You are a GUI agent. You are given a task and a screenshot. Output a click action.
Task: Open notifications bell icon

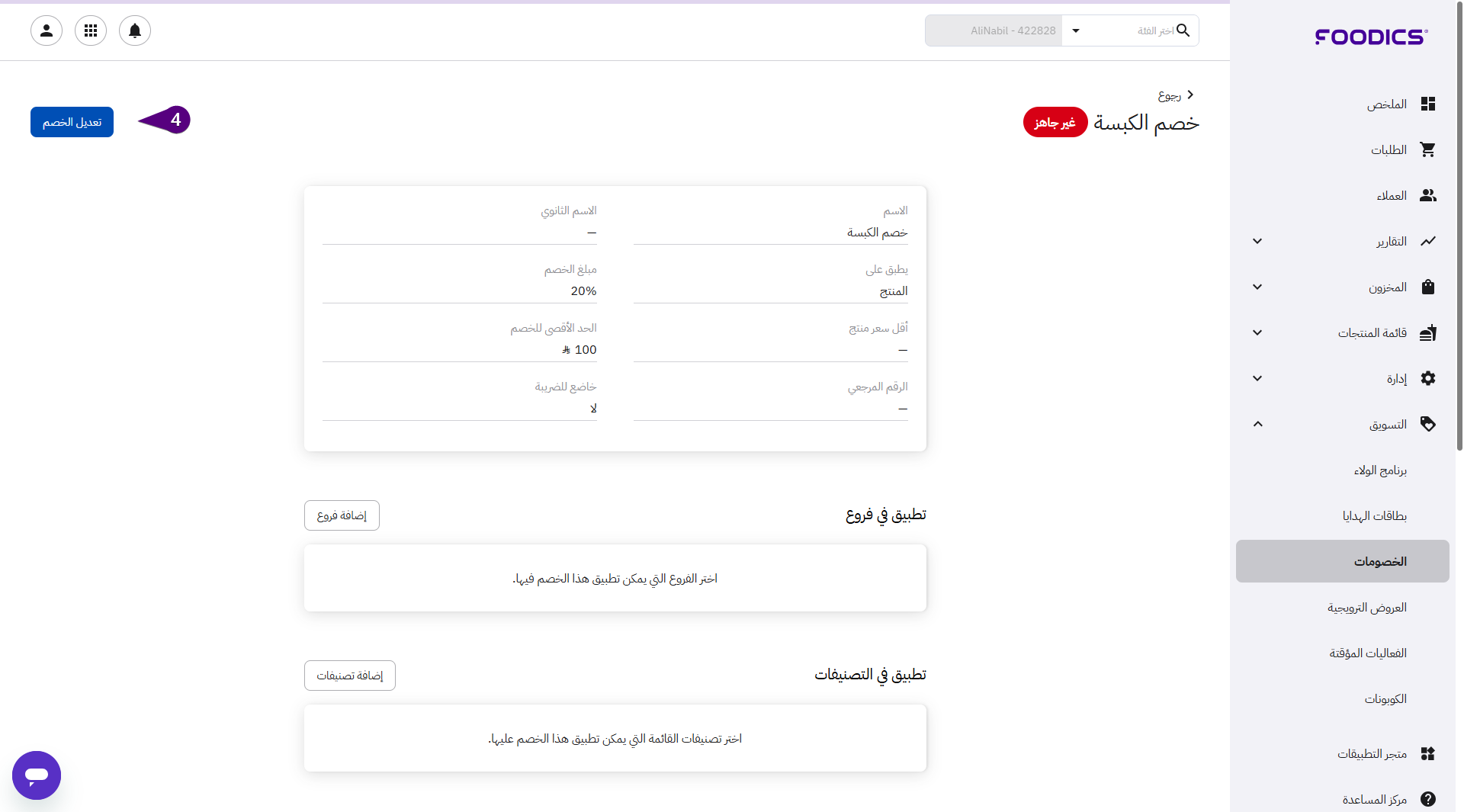pyautogui.click(x=135, y=30)
